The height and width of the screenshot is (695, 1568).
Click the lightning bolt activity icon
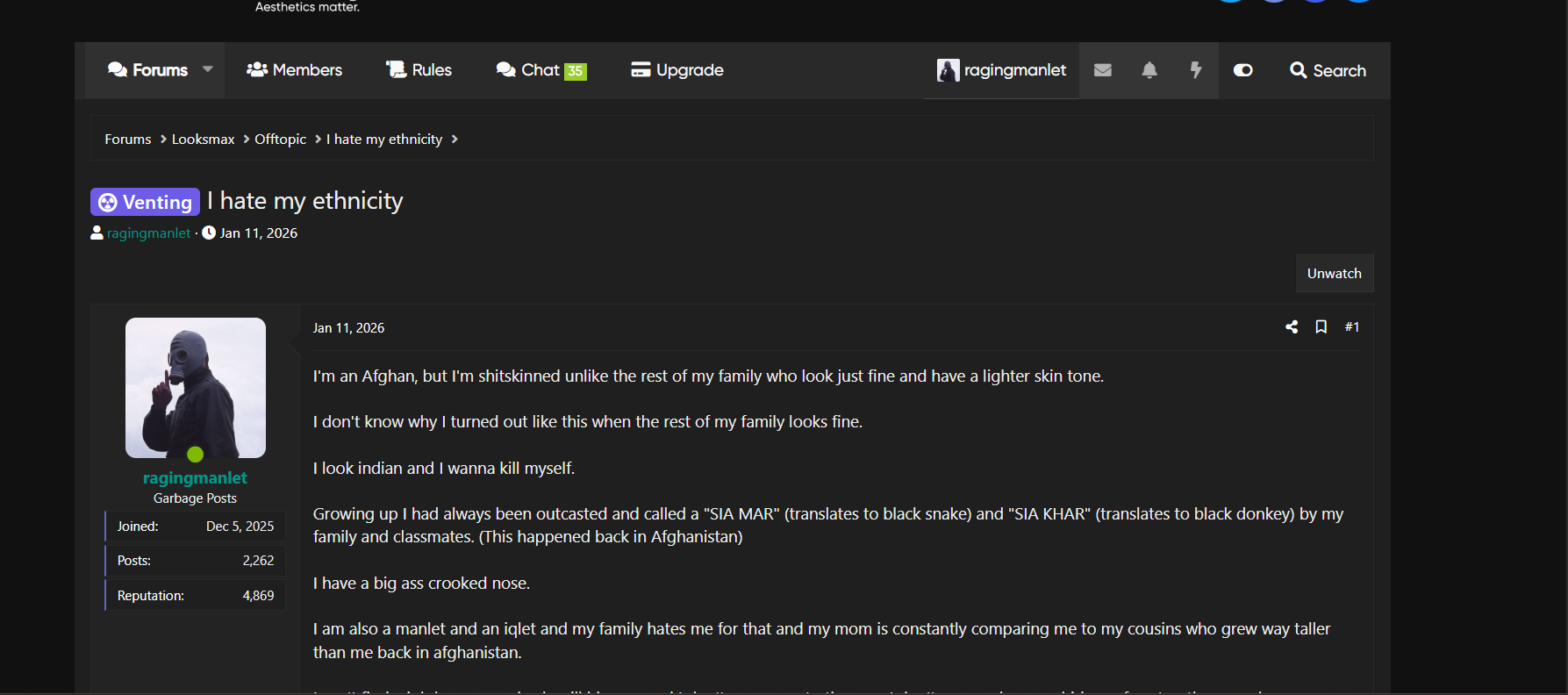pos(1196,70)
